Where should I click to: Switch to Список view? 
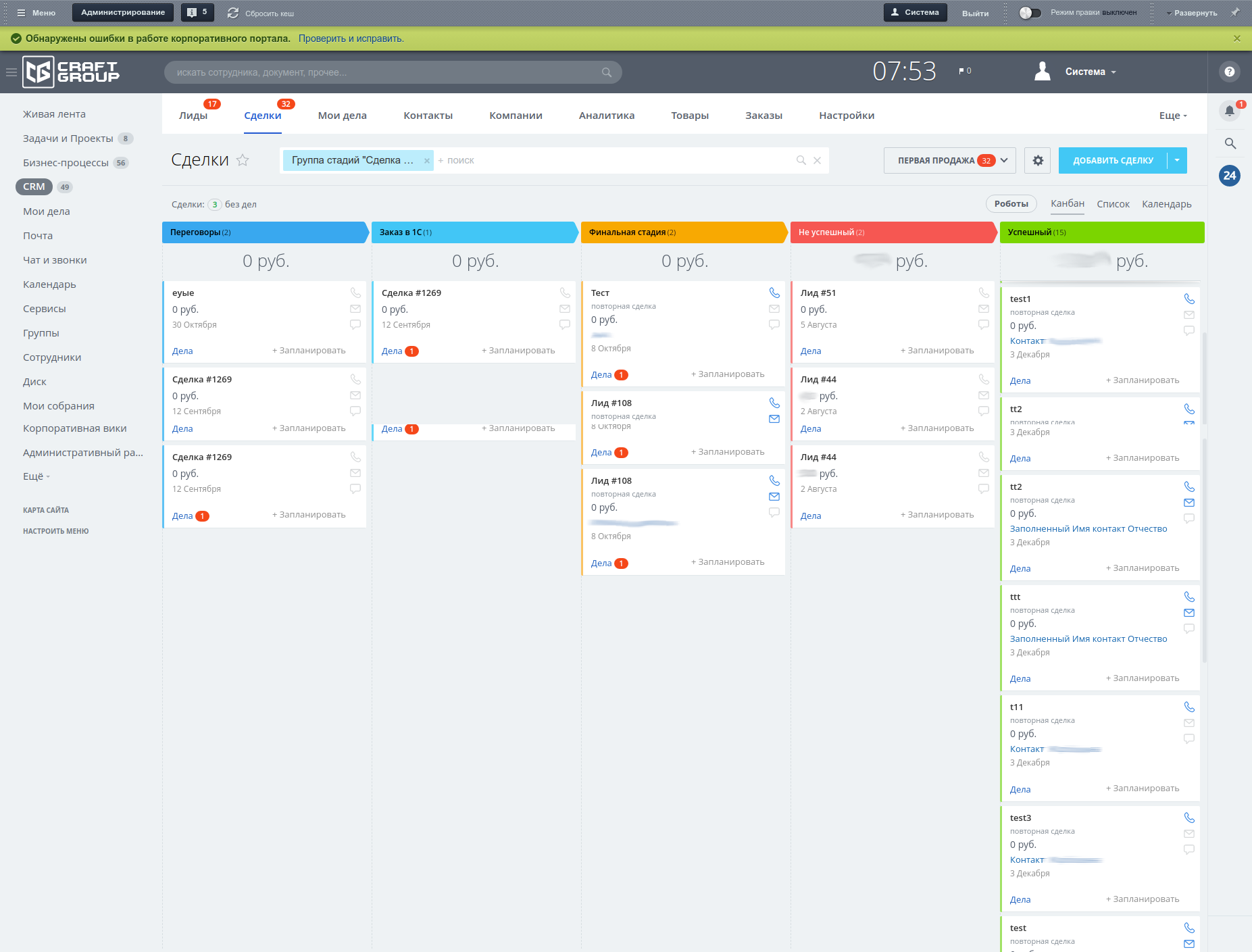(x=1113, y=204)
